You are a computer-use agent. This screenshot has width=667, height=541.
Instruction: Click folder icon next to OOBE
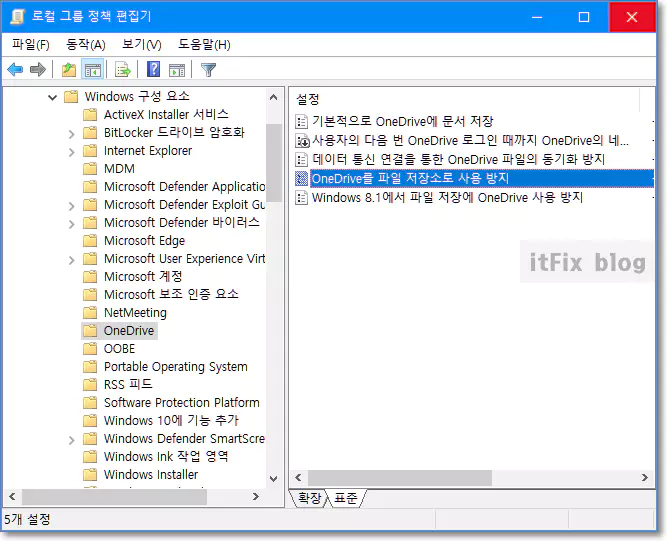[x=90, y=349]
